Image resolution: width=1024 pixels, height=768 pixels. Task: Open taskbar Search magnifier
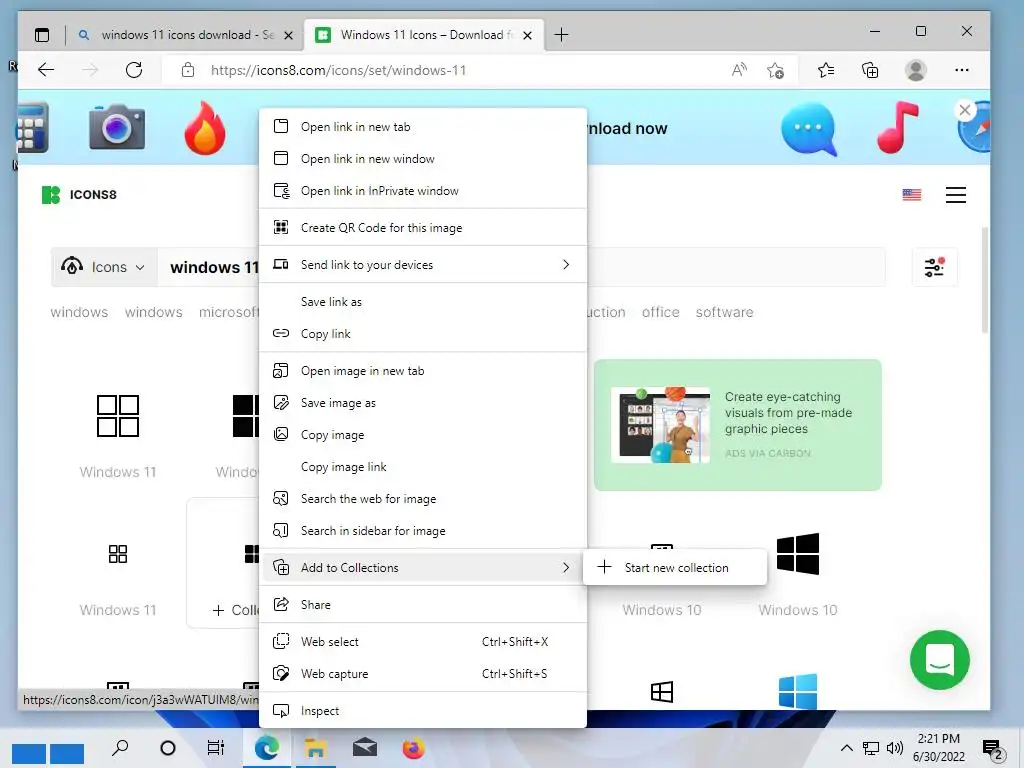tap(120, 747)
